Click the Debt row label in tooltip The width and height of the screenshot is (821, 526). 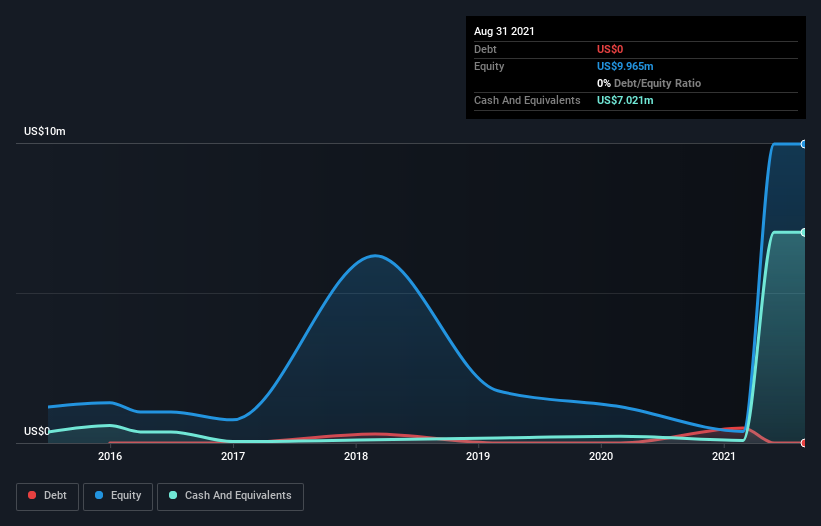(485, 49)
